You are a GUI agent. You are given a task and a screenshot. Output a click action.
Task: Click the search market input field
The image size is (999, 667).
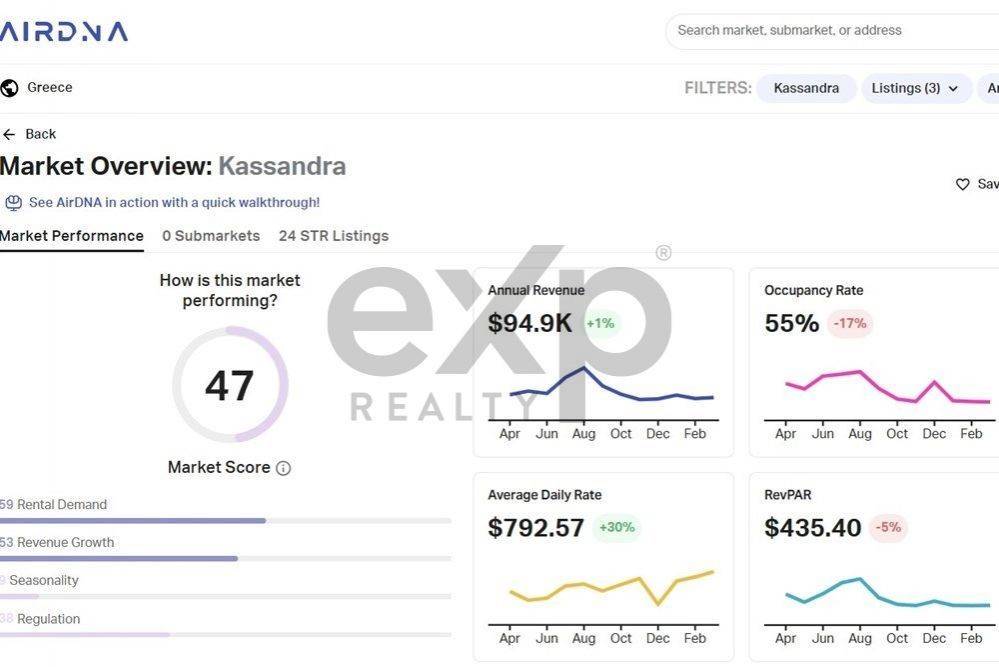click(830, 31)
